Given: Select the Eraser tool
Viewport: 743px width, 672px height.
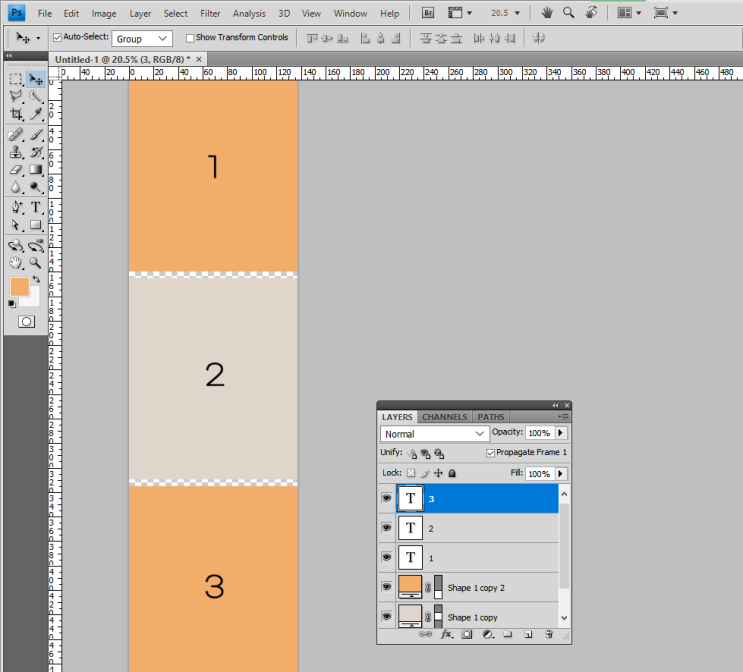Looking at the screenshot, I should (x=16, y=170).
